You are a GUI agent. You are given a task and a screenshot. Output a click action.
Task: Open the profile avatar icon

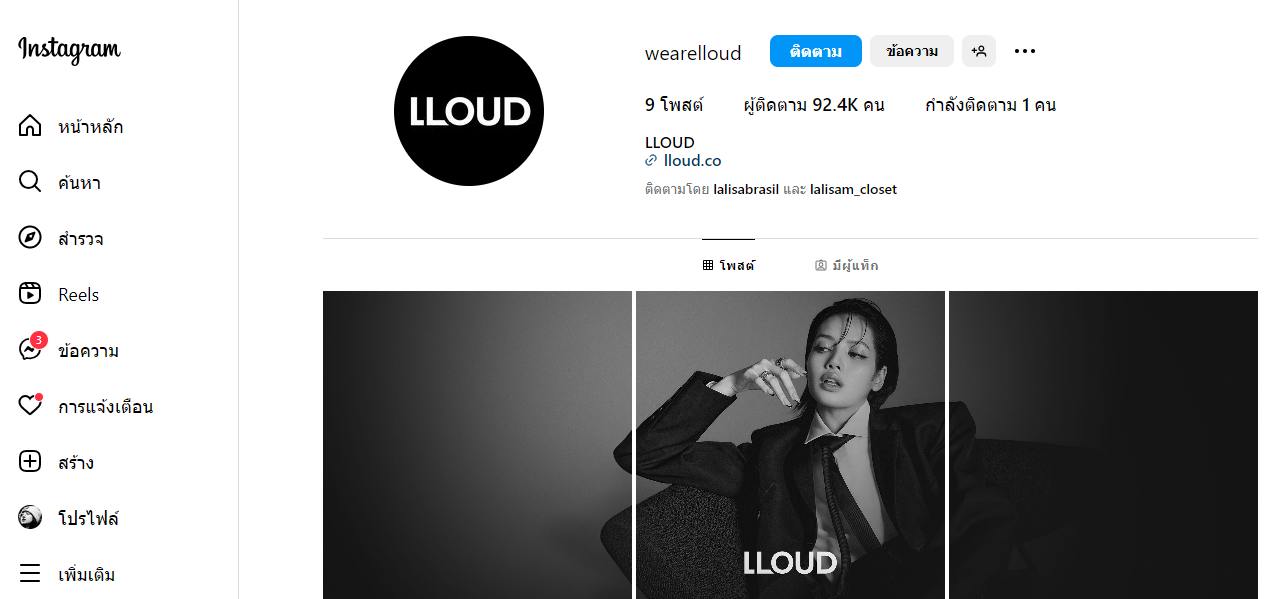tap(30, 518)
